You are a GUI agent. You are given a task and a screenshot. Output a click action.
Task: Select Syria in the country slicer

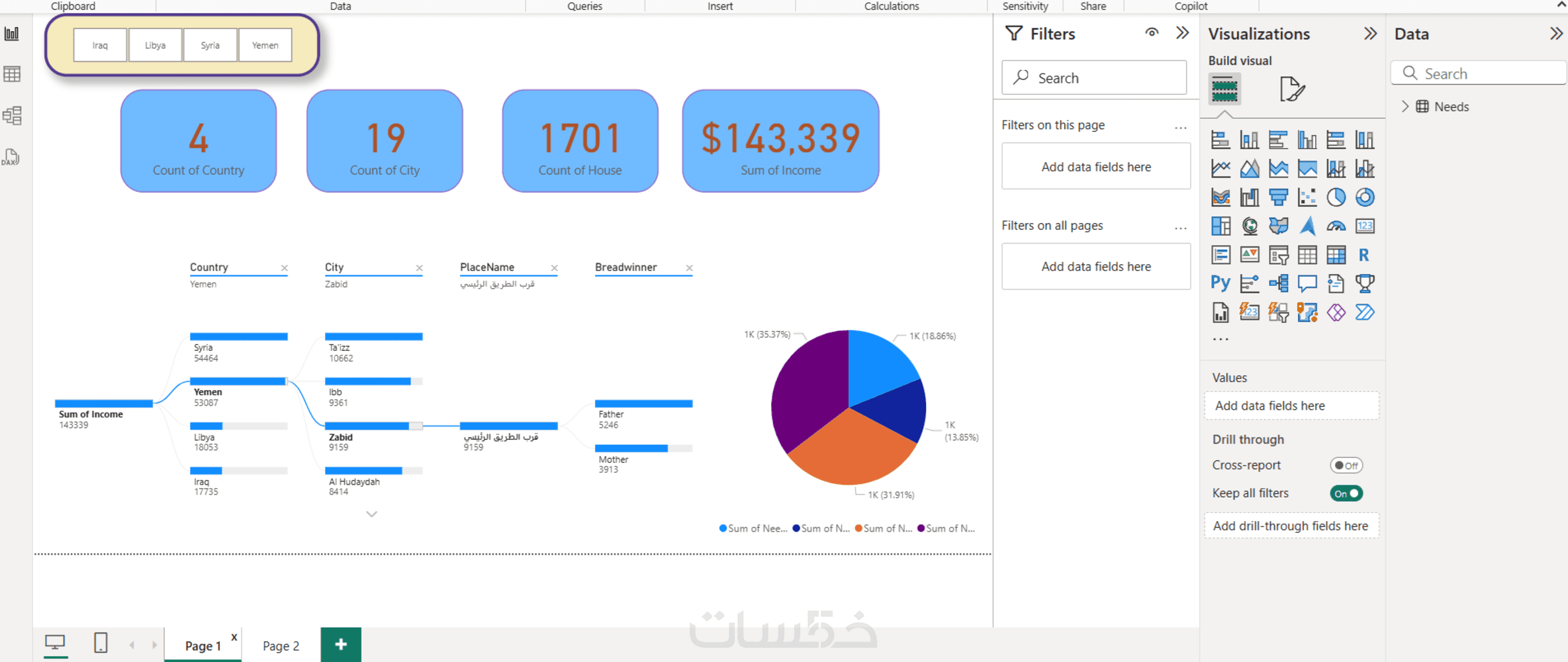210,45
